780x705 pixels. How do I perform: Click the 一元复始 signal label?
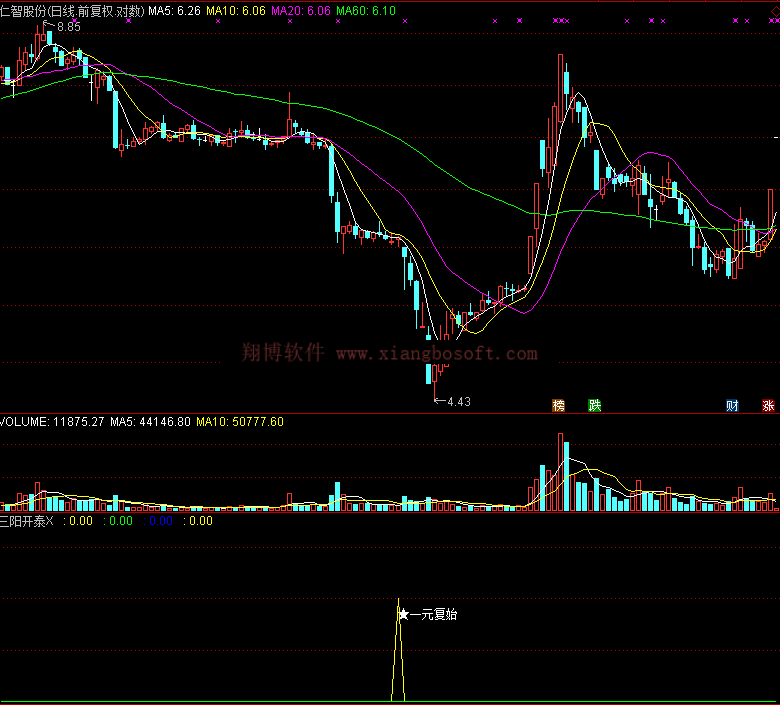coord(433,614)
